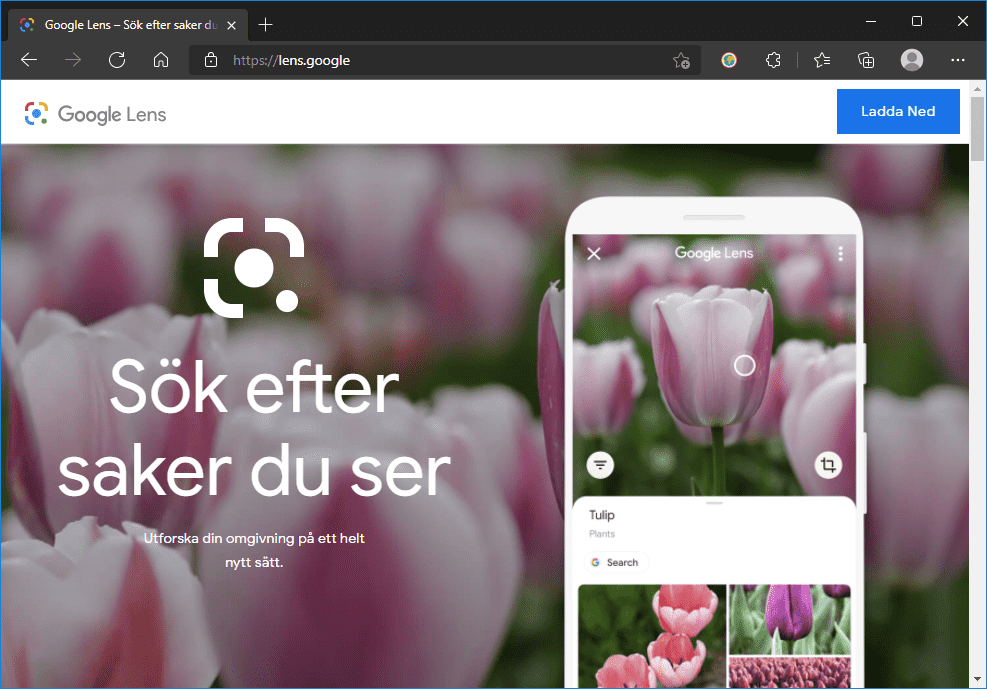This screenshot has width=987, height=689.
Task: Open the Extensions puzzle piece icon
Action: 773,60
